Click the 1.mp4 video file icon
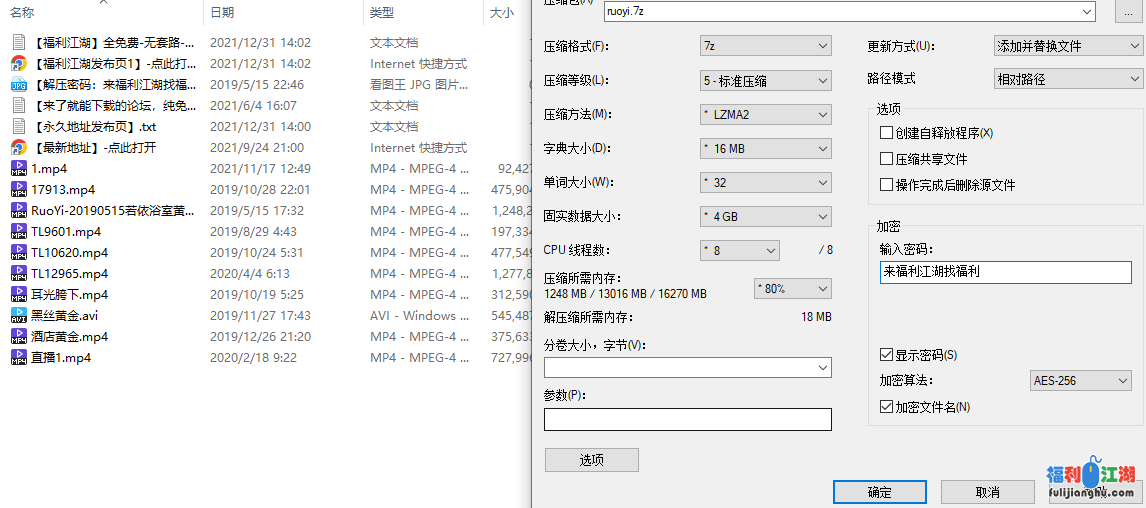This screenshot has width=1146, height=508. [18, 169]
